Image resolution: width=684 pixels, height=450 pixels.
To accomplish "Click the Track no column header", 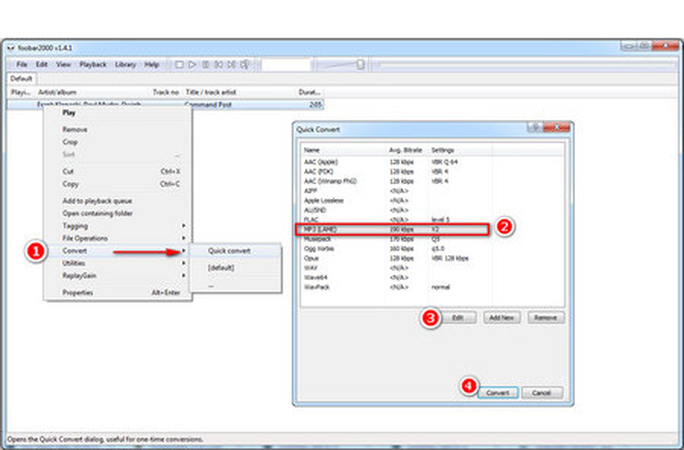I will tap(166, 92).
